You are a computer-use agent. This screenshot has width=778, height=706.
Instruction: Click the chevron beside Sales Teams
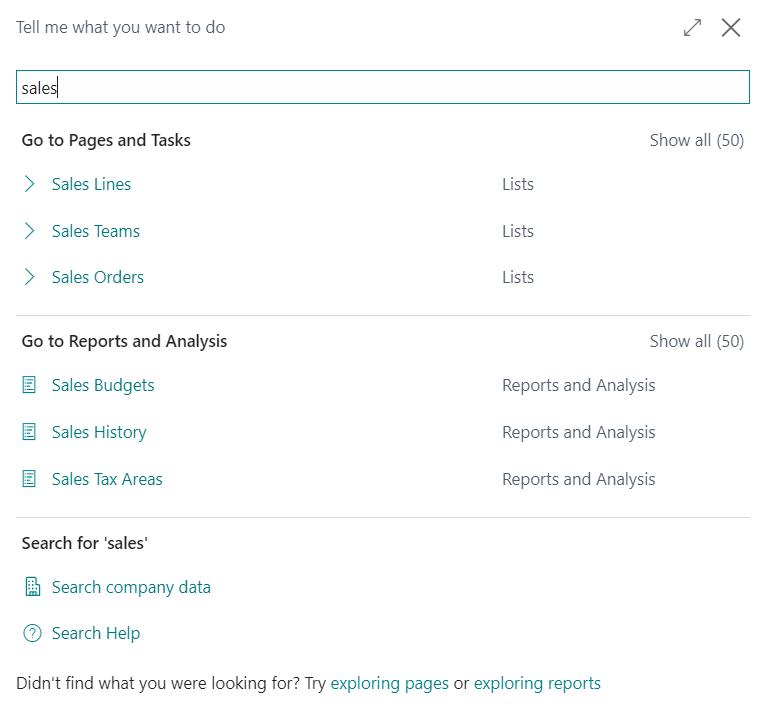click(x=29, y=231)
